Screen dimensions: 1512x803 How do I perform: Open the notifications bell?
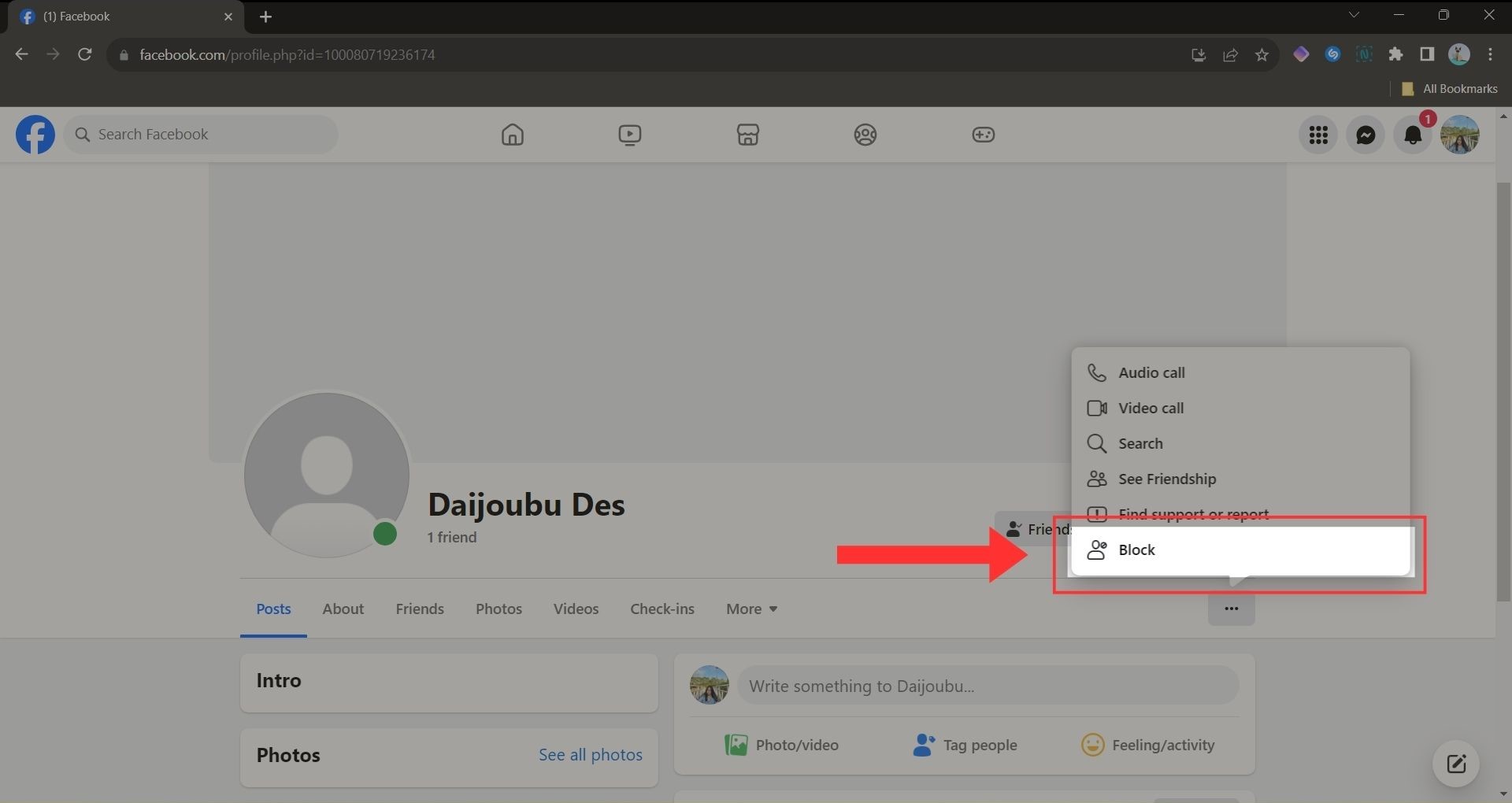pos(1413,135)
